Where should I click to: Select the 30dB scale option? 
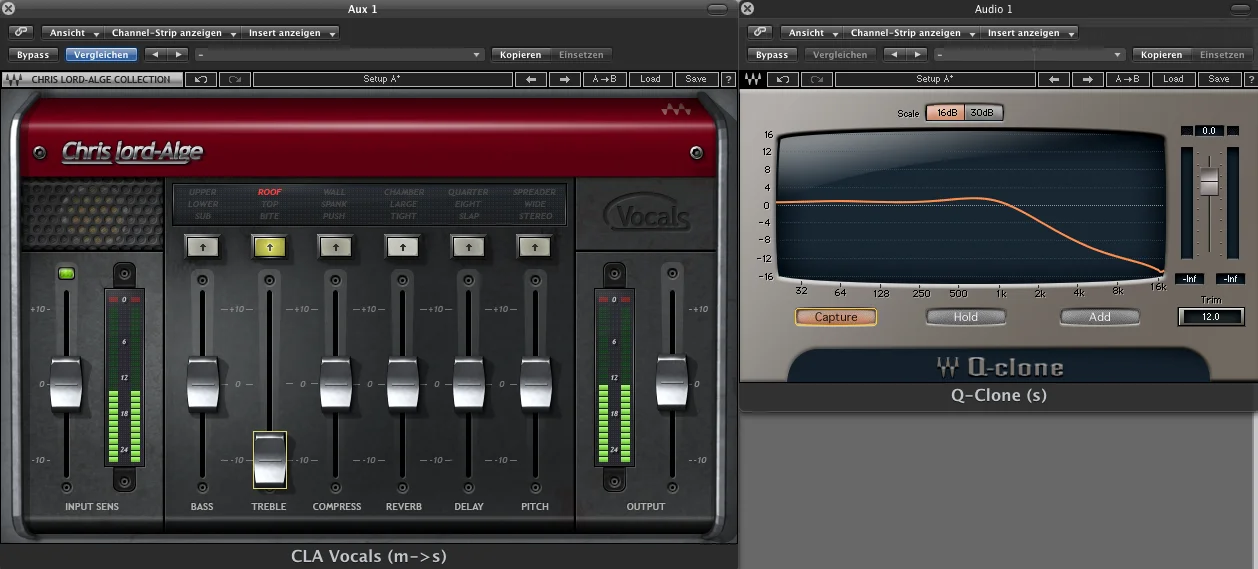(x=983, y=113)
